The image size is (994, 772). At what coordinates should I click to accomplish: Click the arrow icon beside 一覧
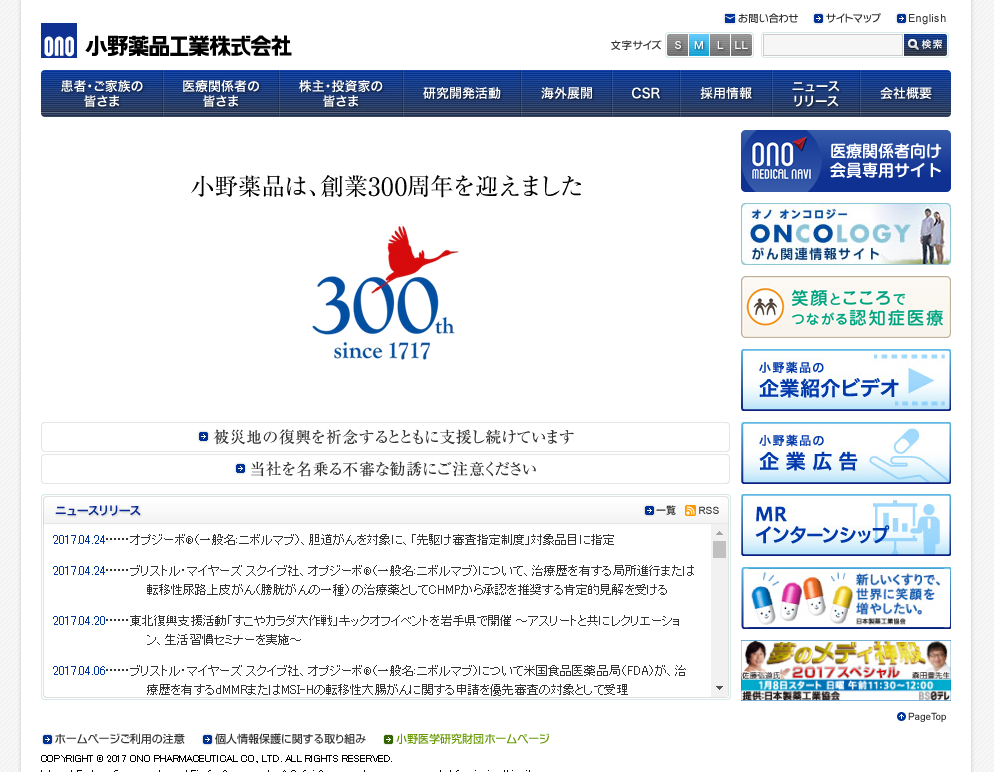[x=649, y=510]
